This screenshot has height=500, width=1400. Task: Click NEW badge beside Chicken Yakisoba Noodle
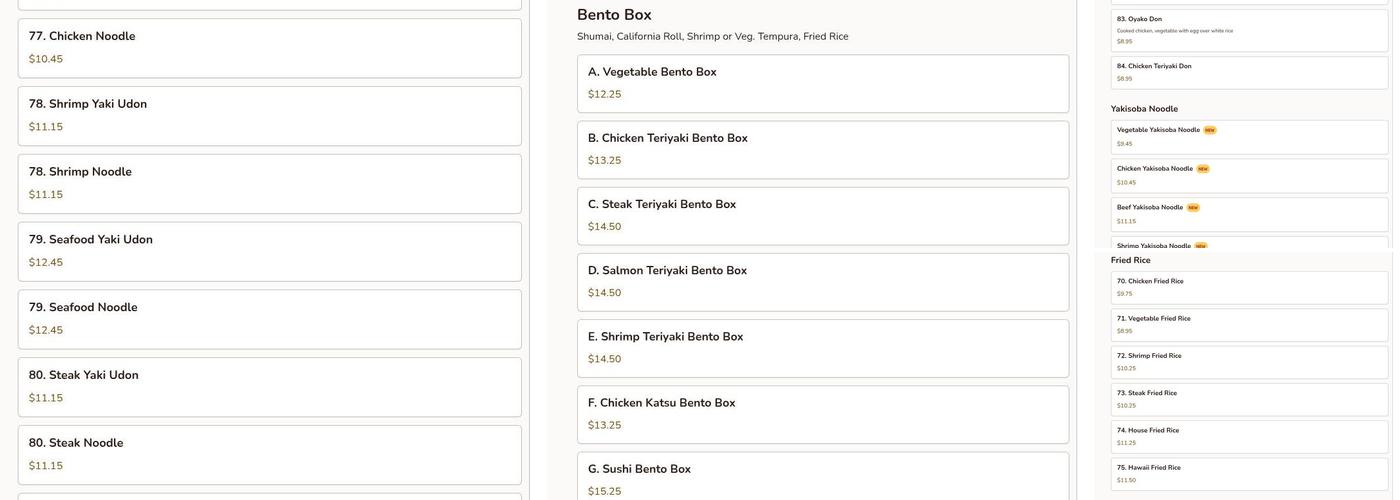coord(1203,169)
